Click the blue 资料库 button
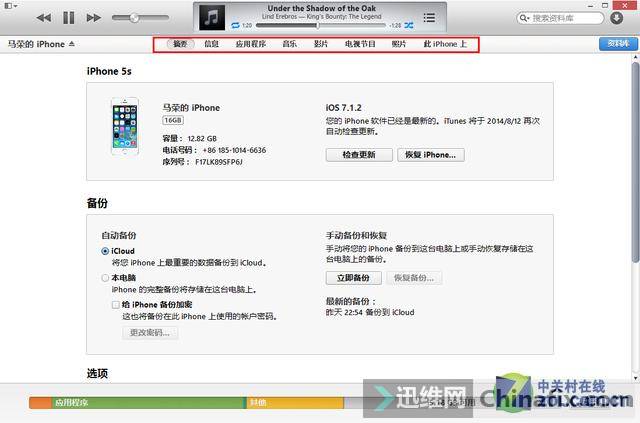640x423 pixels. (x=618, y=44)
